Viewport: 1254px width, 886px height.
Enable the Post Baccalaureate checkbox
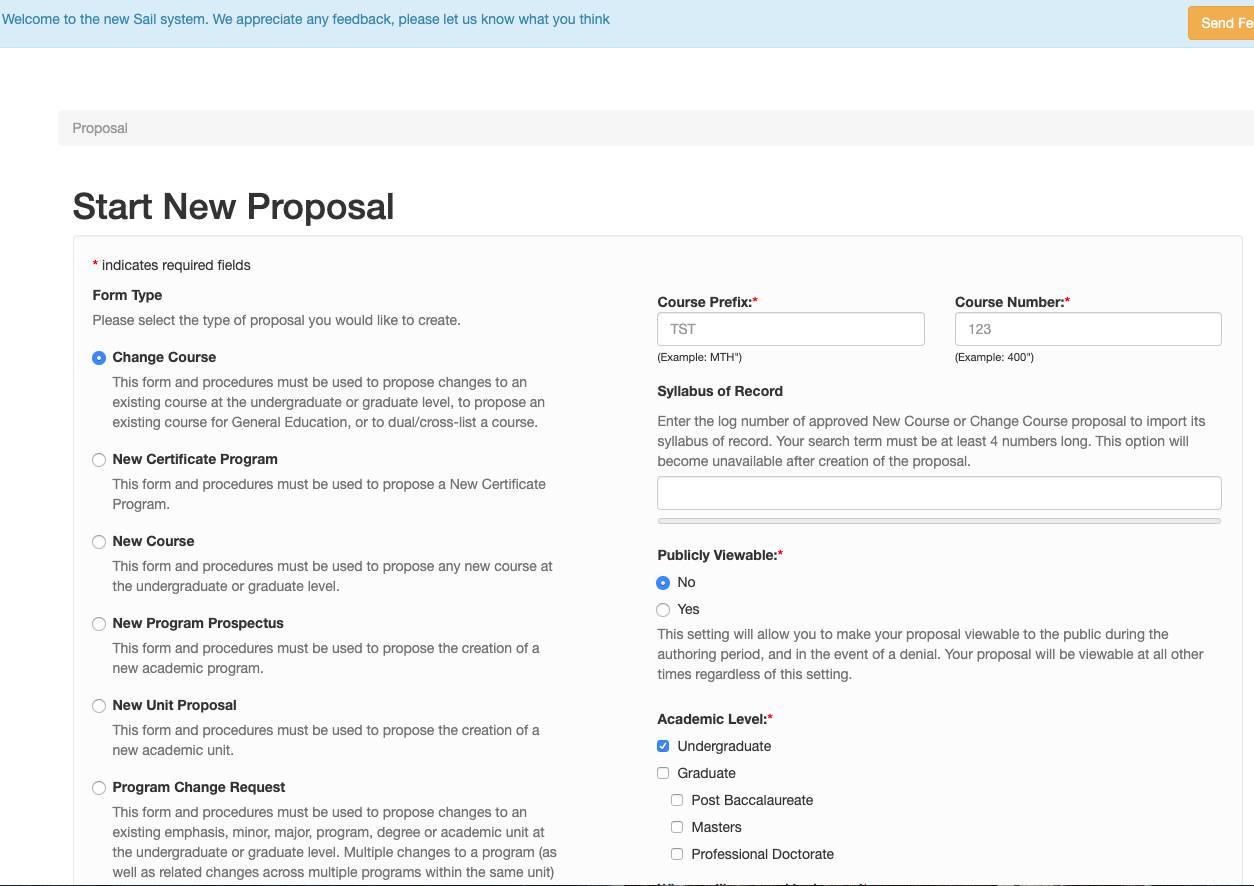(677, 800)
